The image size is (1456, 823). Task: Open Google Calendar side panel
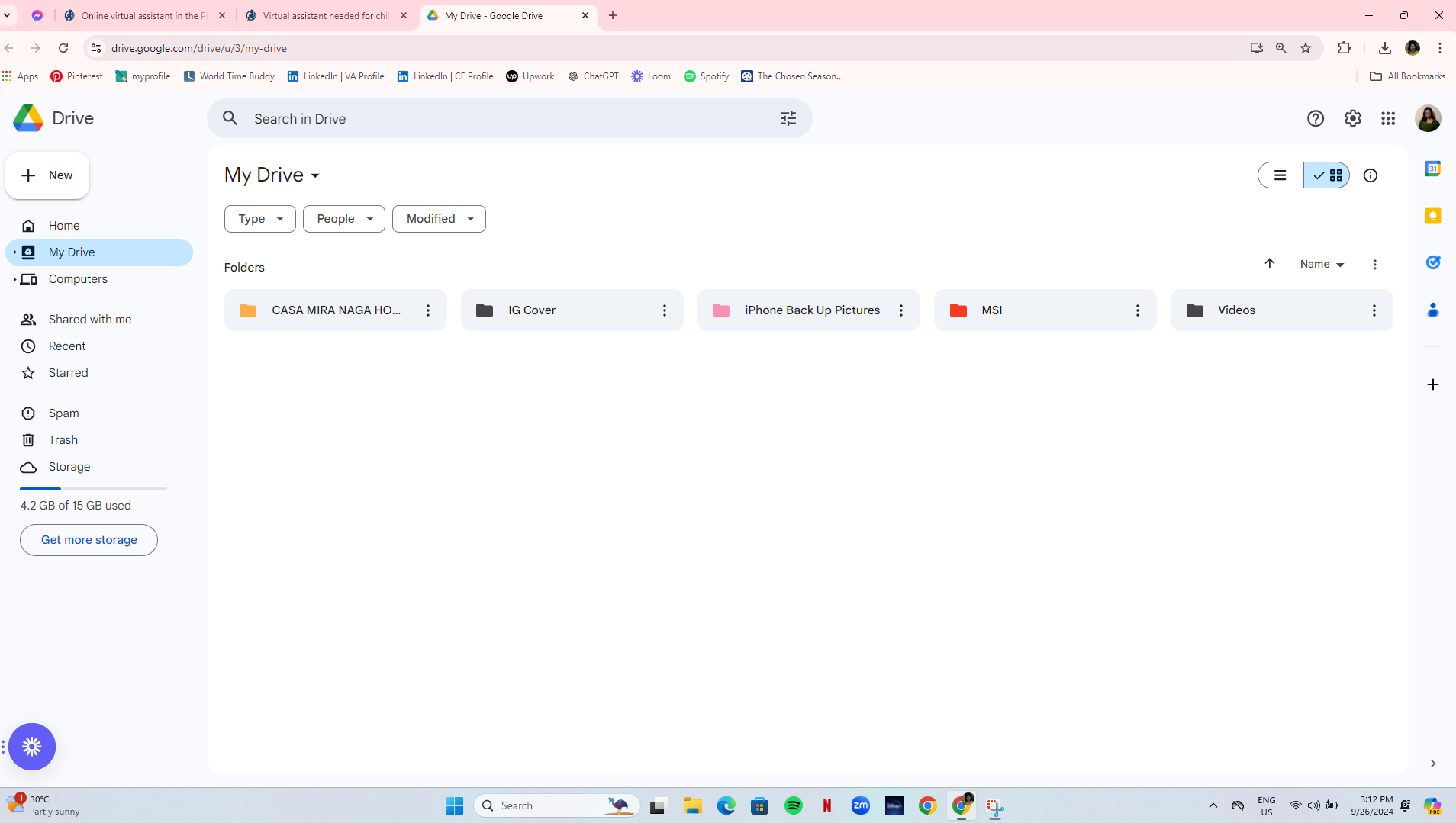pyautogui.click(x=1432, y=169)
